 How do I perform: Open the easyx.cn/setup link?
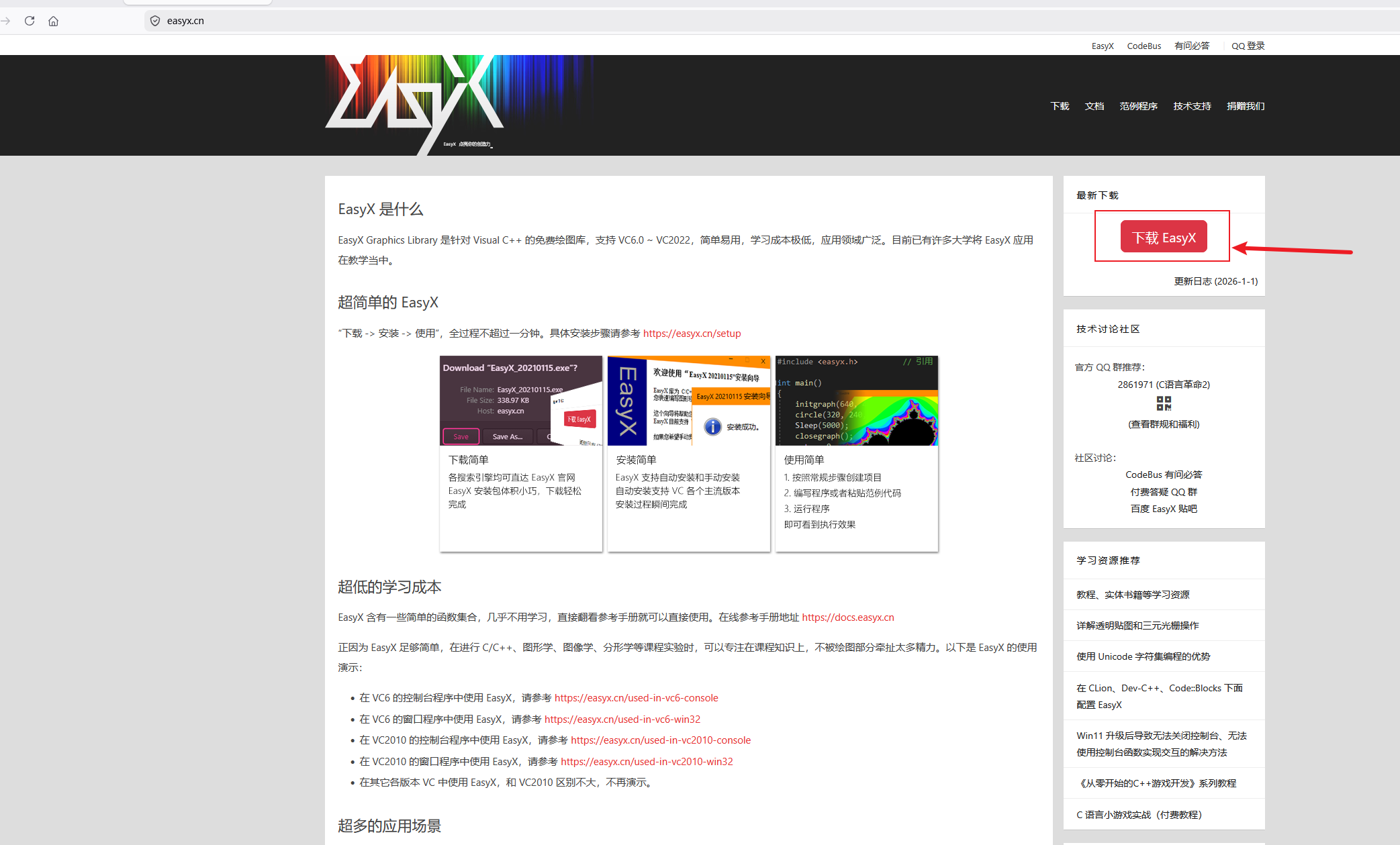pyautogui.click(x=692, y=334)
